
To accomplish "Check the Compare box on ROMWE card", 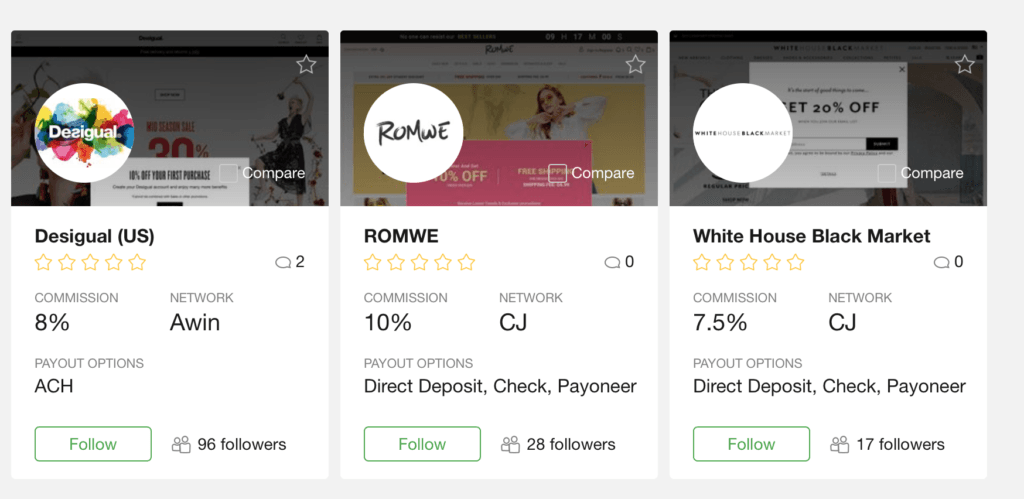I will (x=557, y=173).
